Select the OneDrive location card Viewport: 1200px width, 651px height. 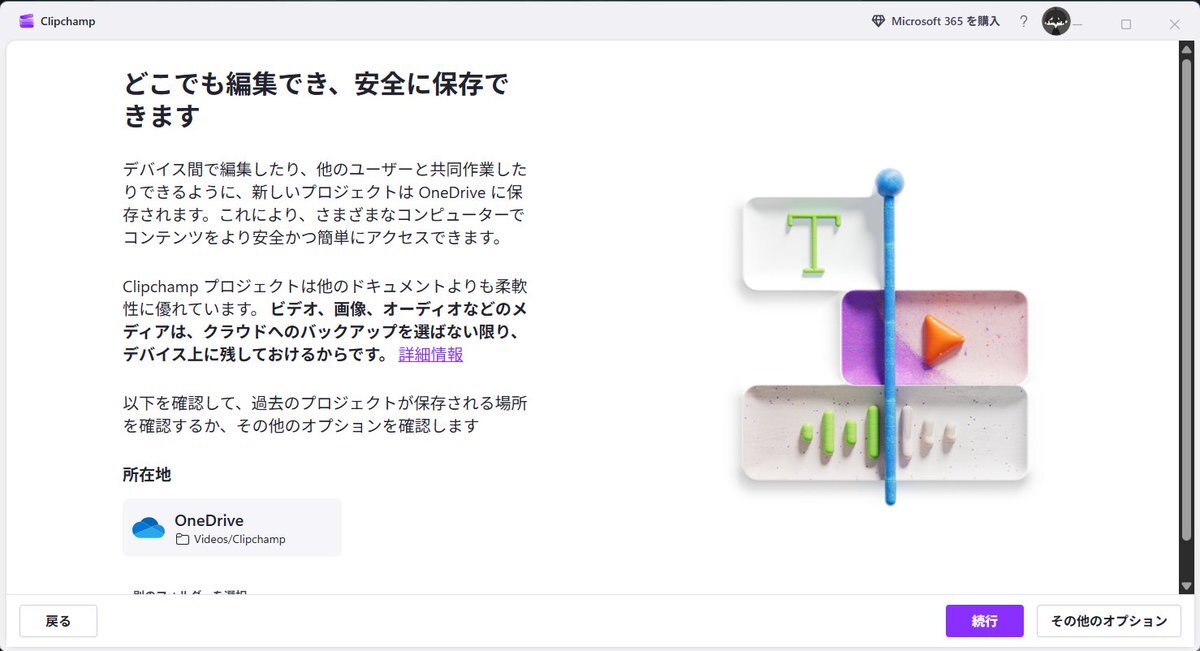click(x=232, y=528)
